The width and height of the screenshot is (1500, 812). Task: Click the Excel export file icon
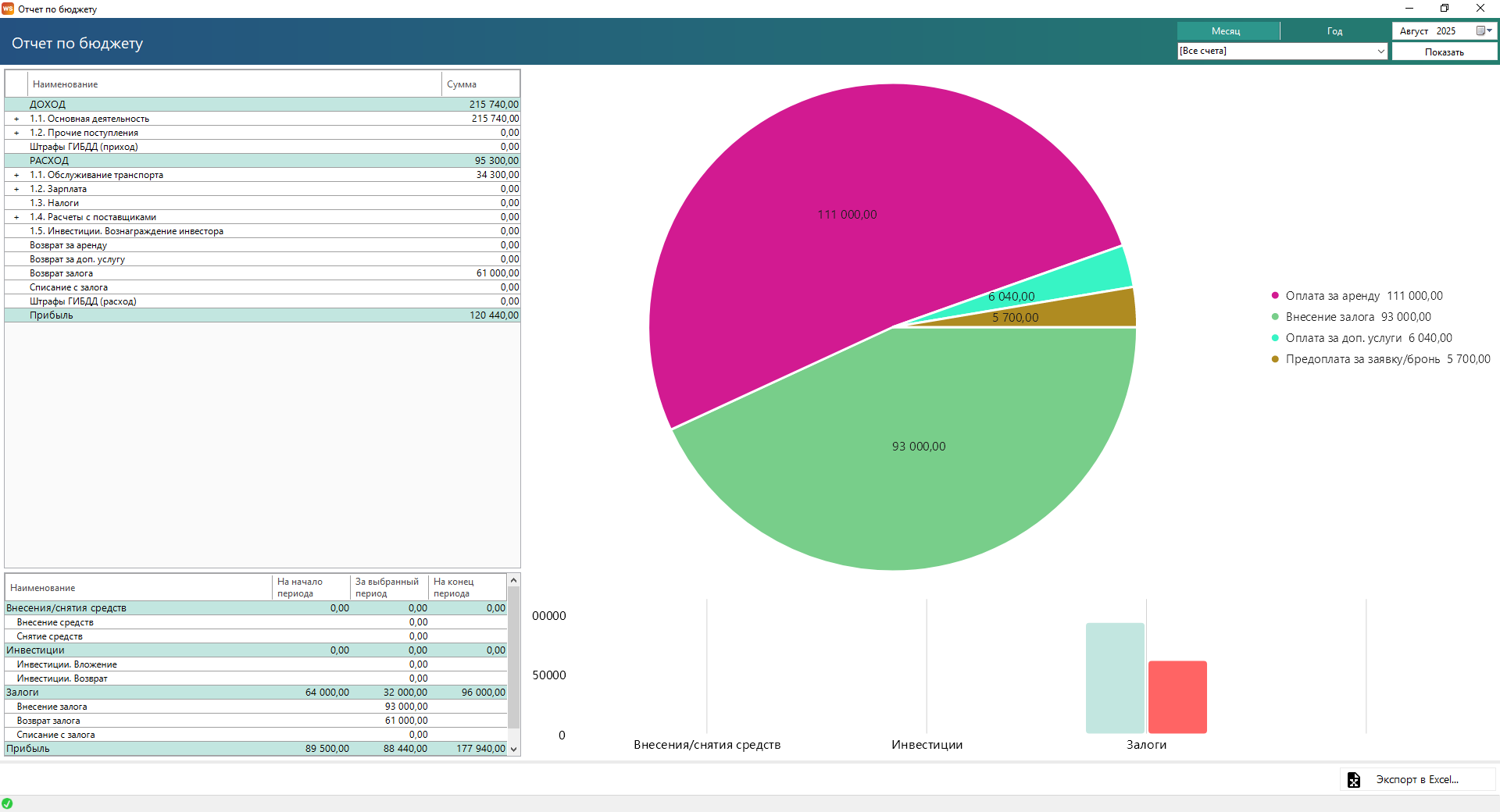click(x=1354, y=780)
